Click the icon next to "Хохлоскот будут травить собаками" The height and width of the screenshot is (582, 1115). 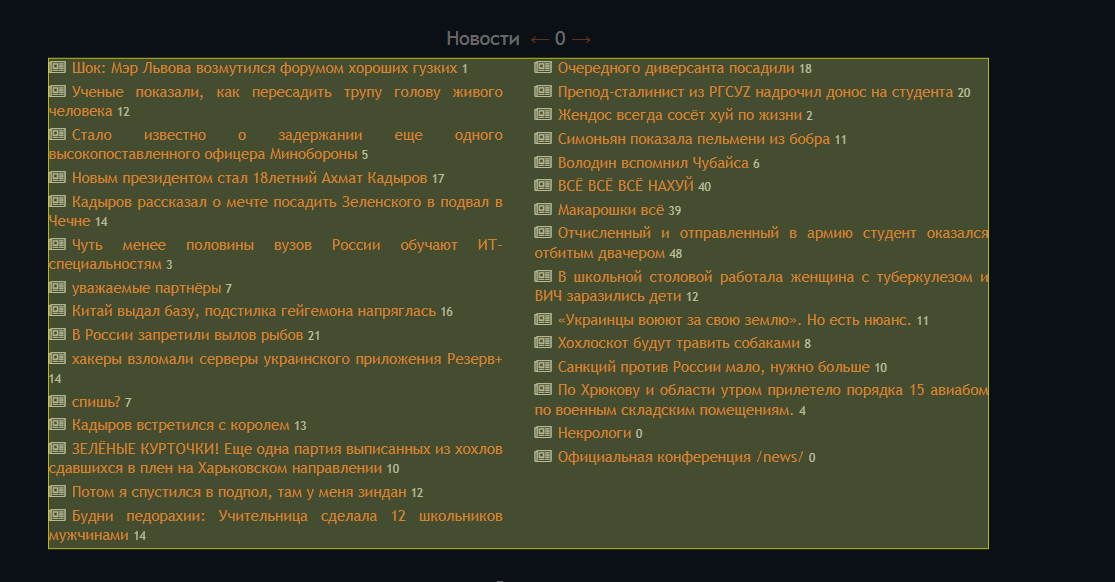(543, 343)
